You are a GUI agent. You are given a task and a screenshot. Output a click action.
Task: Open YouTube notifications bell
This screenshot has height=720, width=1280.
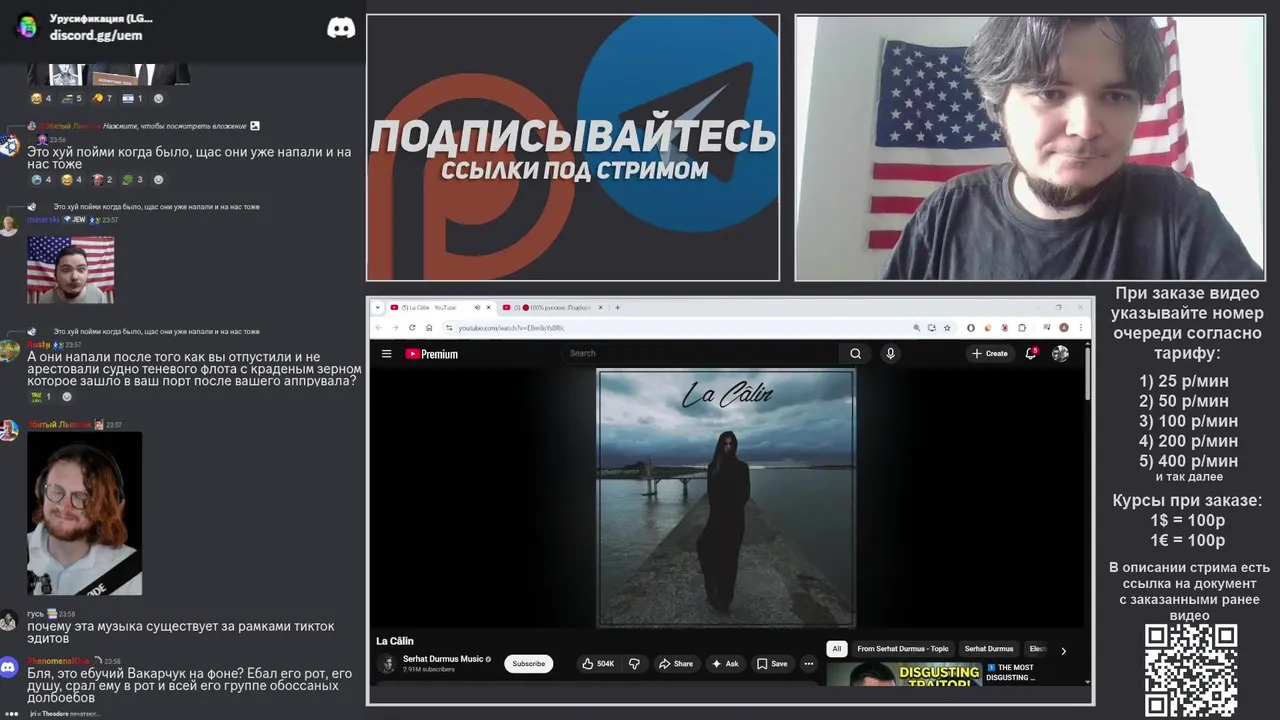[1031, 353]
